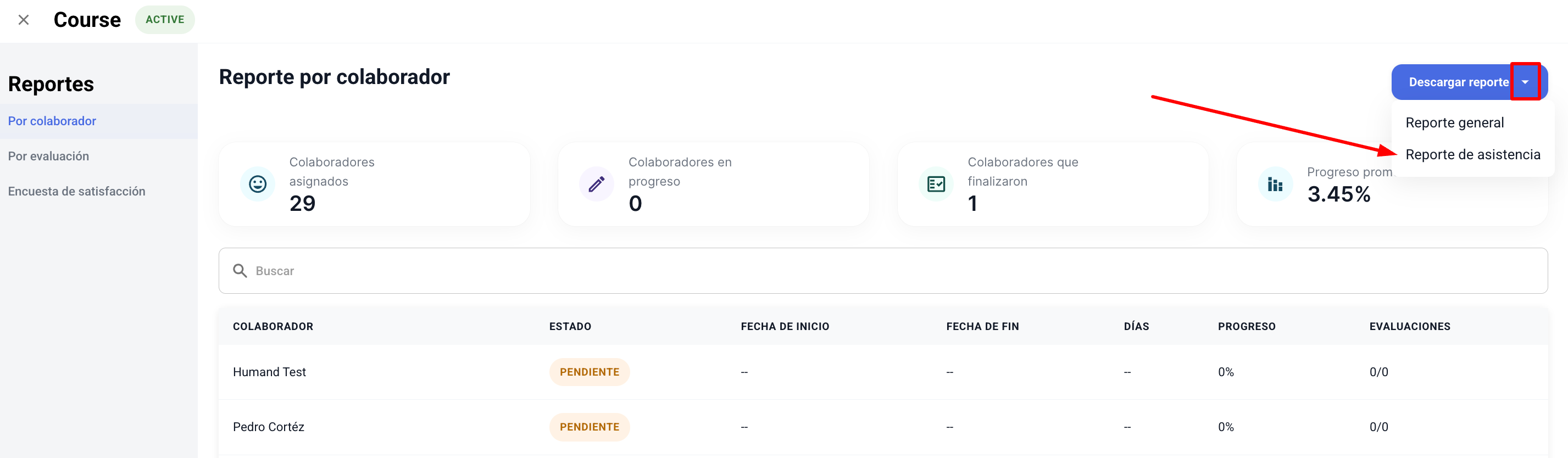This screenshot has width=1568, height=458.
Task: Open the Pedro Cortéz collaborator row
Action: [269, 427]
